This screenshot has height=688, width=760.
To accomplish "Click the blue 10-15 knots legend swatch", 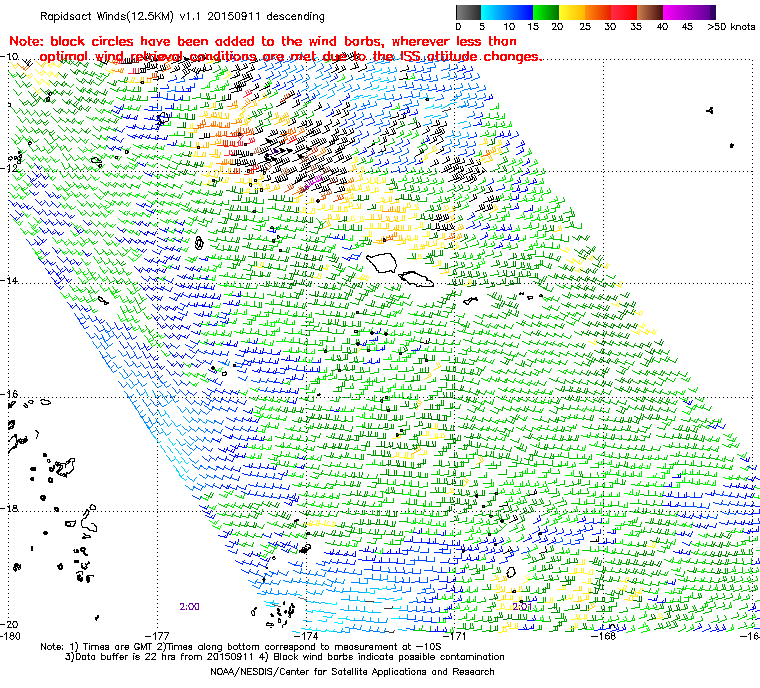I will tap(520, 12).
